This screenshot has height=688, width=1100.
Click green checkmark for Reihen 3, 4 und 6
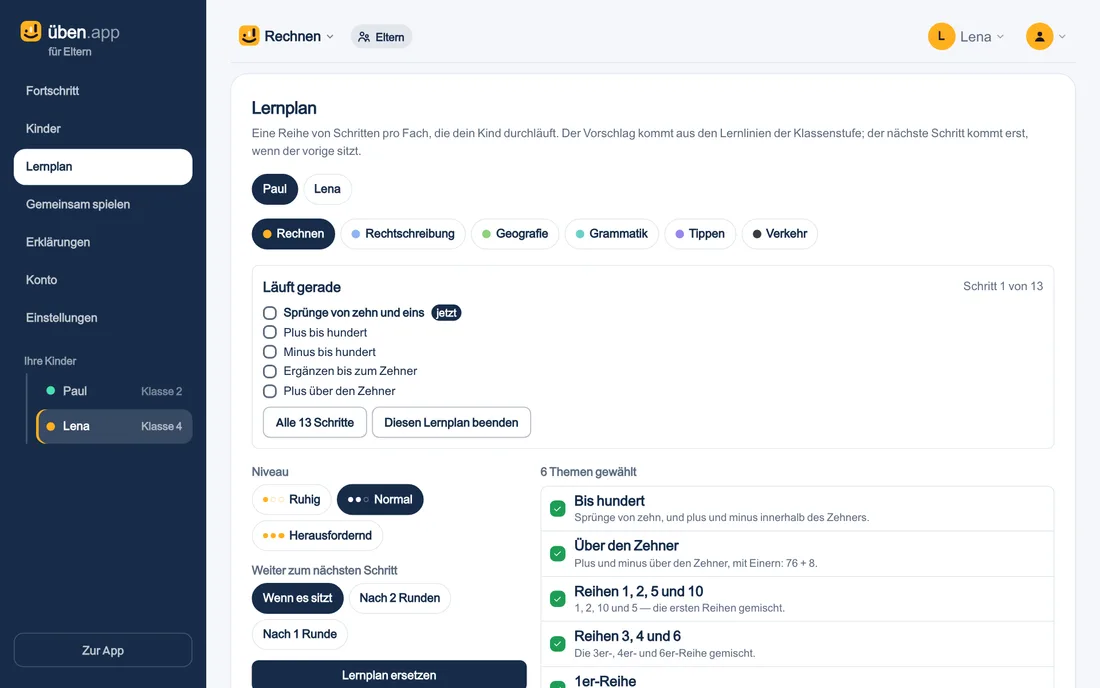[x=558, y=643]
